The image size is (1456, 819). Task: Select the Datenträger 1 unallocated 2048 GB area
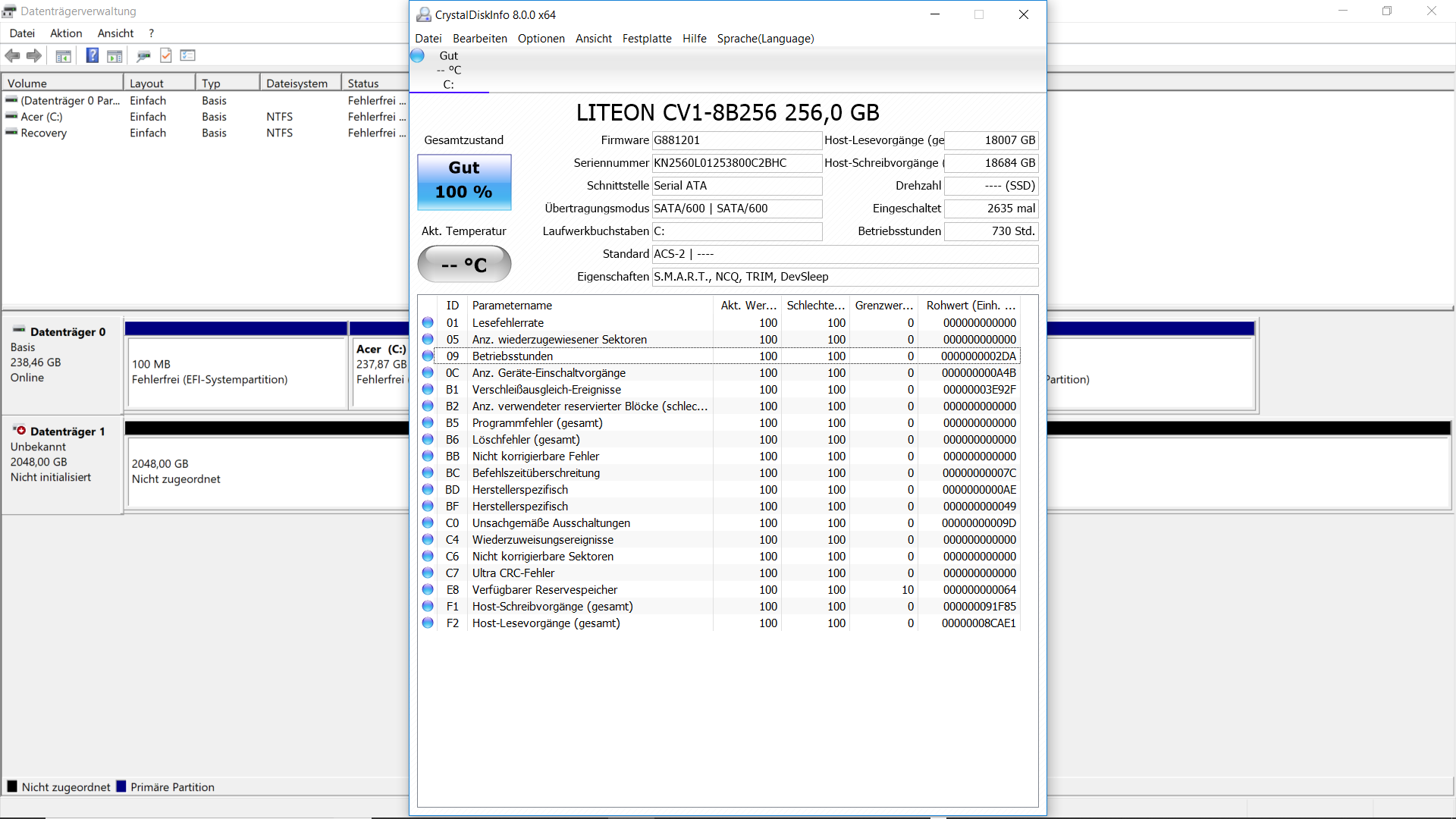click(265, 472)
